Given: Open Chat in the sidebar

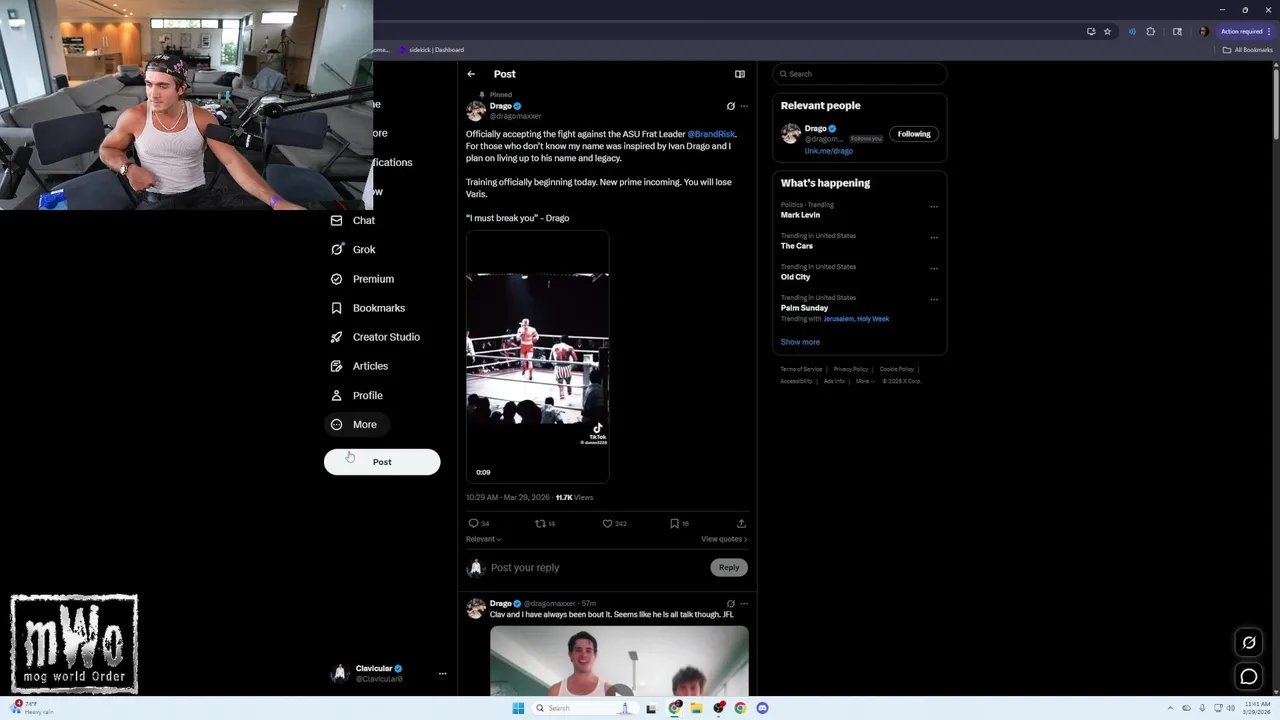Looking at the screenshot, I should (x=353, y=220).
